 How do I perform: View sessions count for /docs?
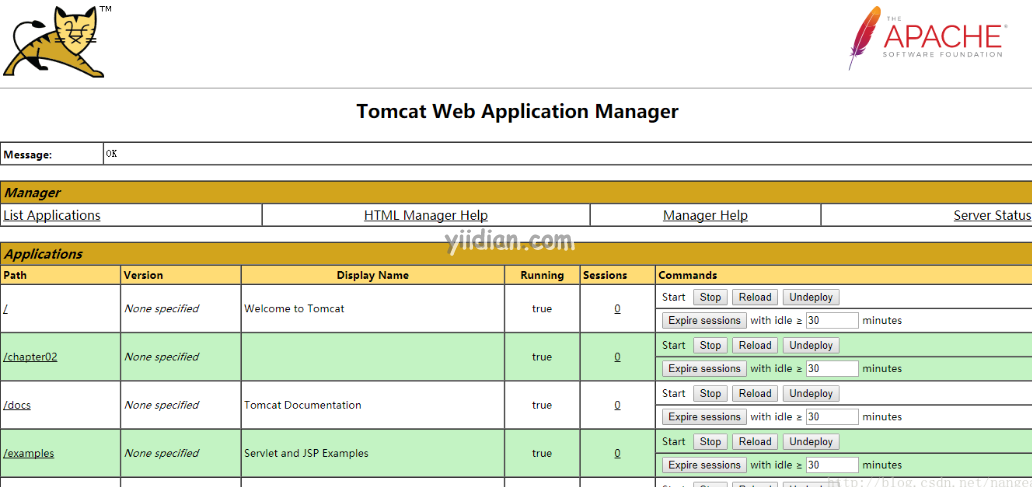(x=617, y=405)
